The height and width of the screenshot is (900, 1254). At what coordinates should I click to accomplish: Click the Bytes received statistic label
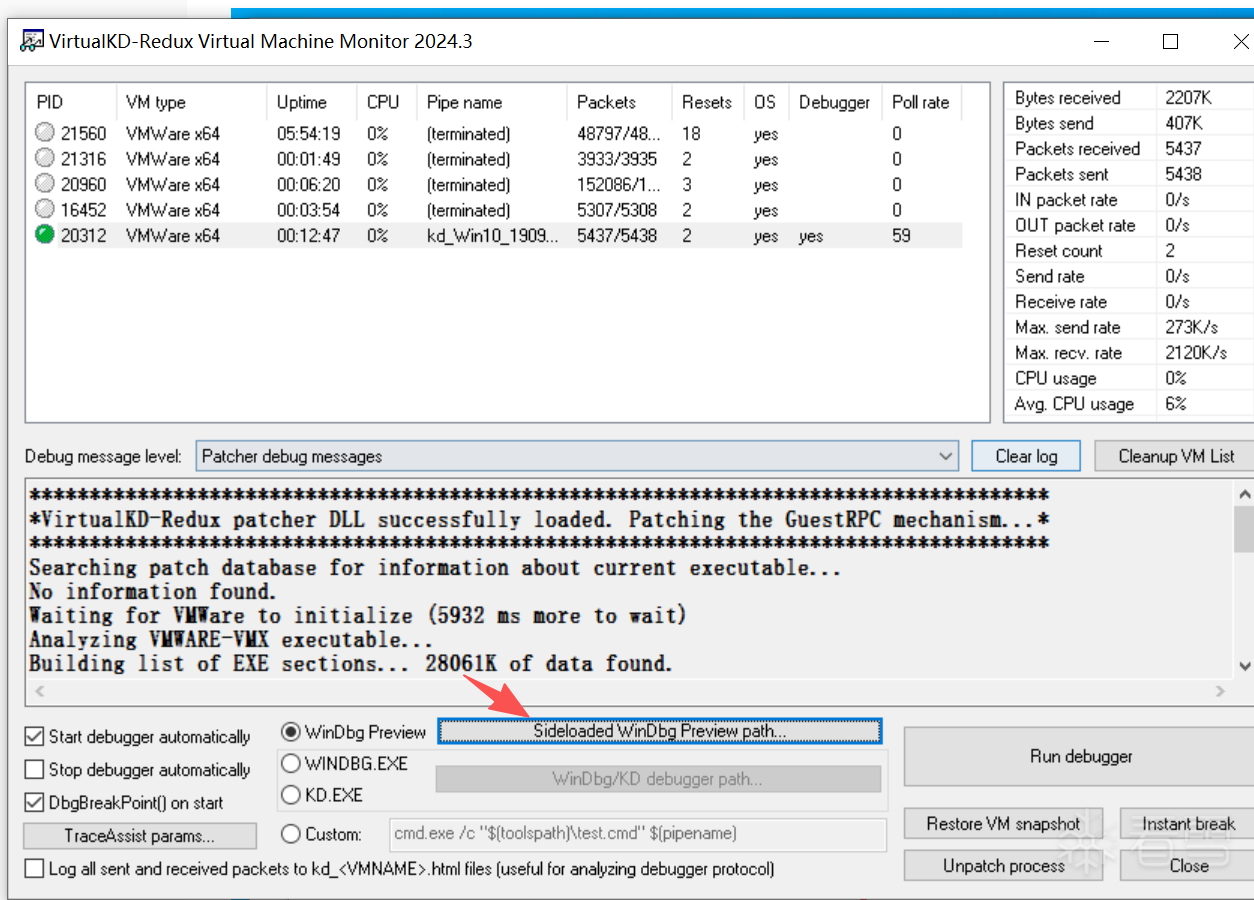[x=1068, y=97]
